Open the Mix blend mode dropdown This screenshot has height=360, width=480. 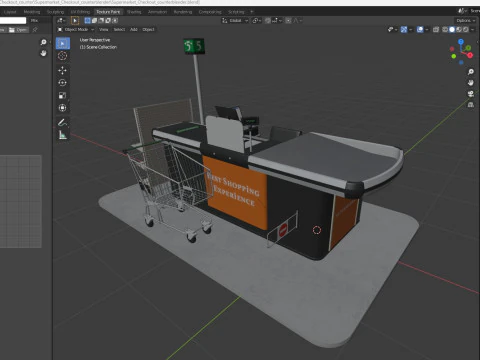[39, 21]
